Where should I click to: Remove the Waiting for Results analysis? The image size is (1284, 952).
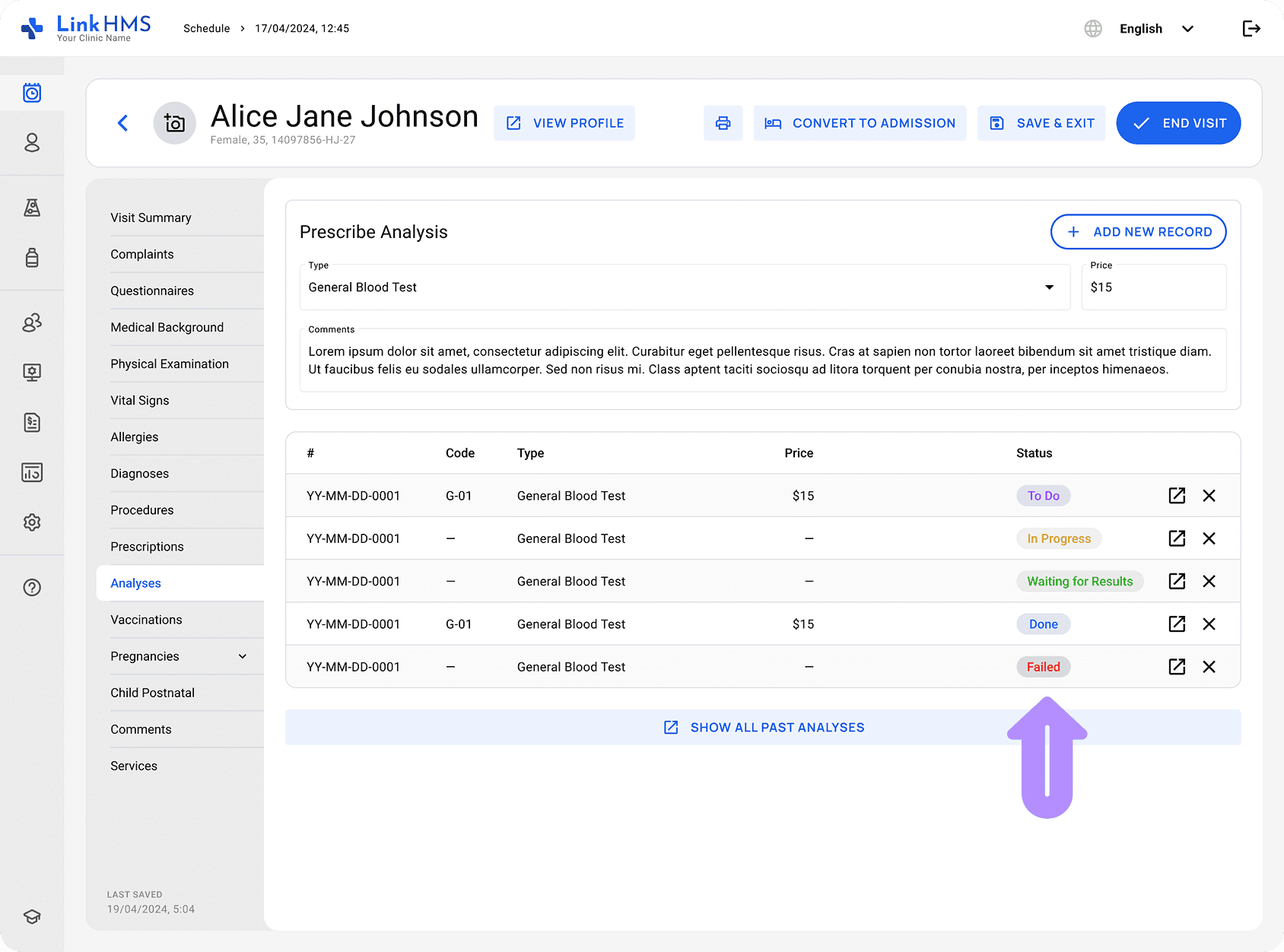1209,582
